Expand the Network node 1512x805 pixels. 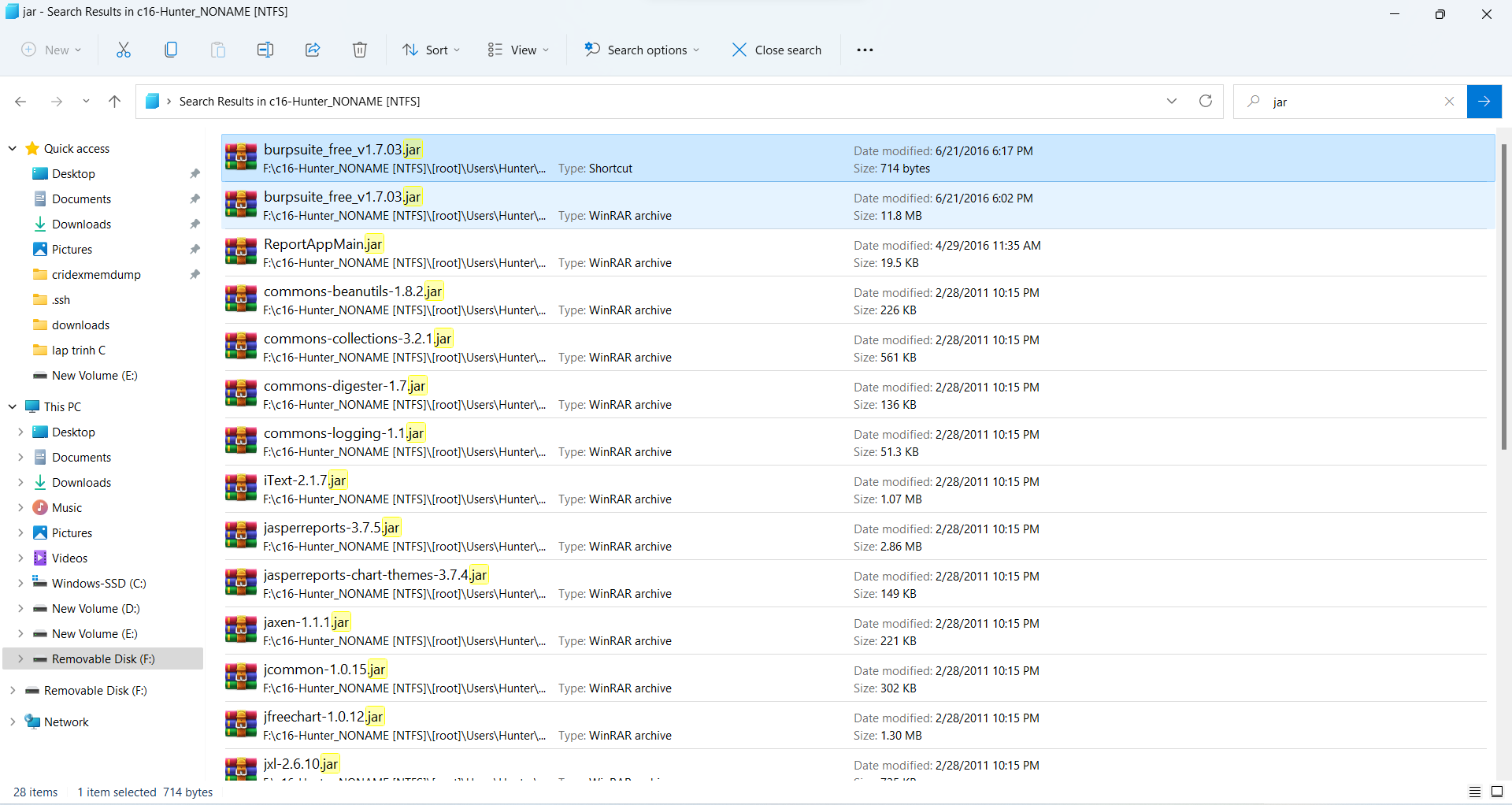tap(13, 722)
